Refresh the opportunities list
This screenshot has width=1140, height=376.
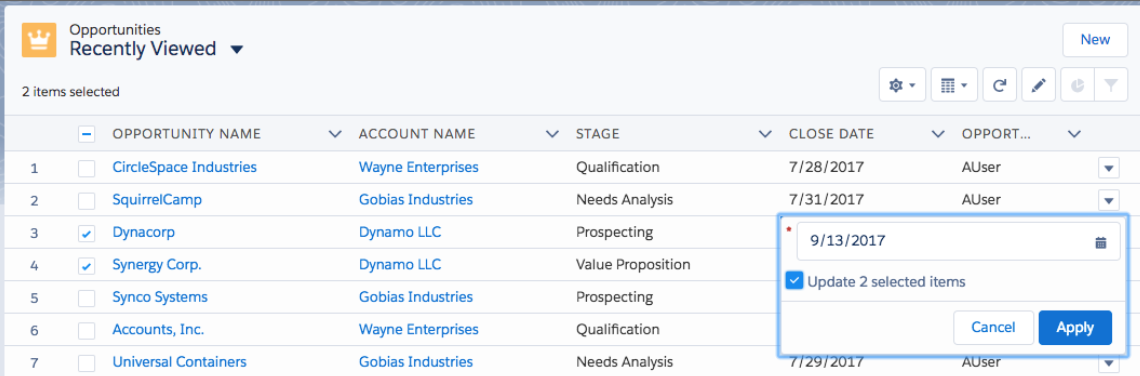[1000, 86]
